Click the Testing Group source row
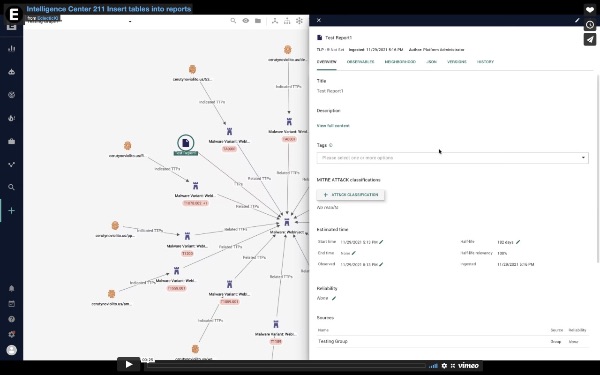The width and height of the screenshot is (600, 375). (x=453, y=341)
